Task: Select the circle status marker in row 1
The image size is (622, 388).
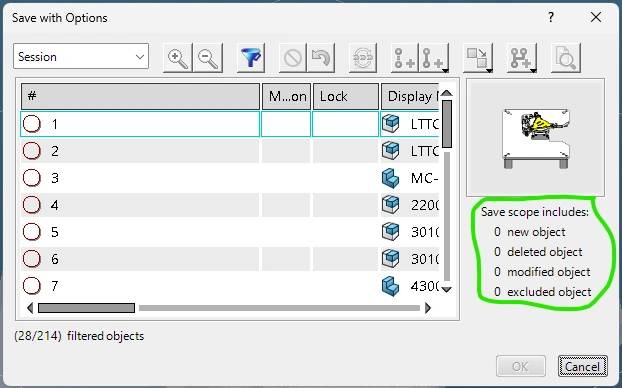Action: [32, 124]
